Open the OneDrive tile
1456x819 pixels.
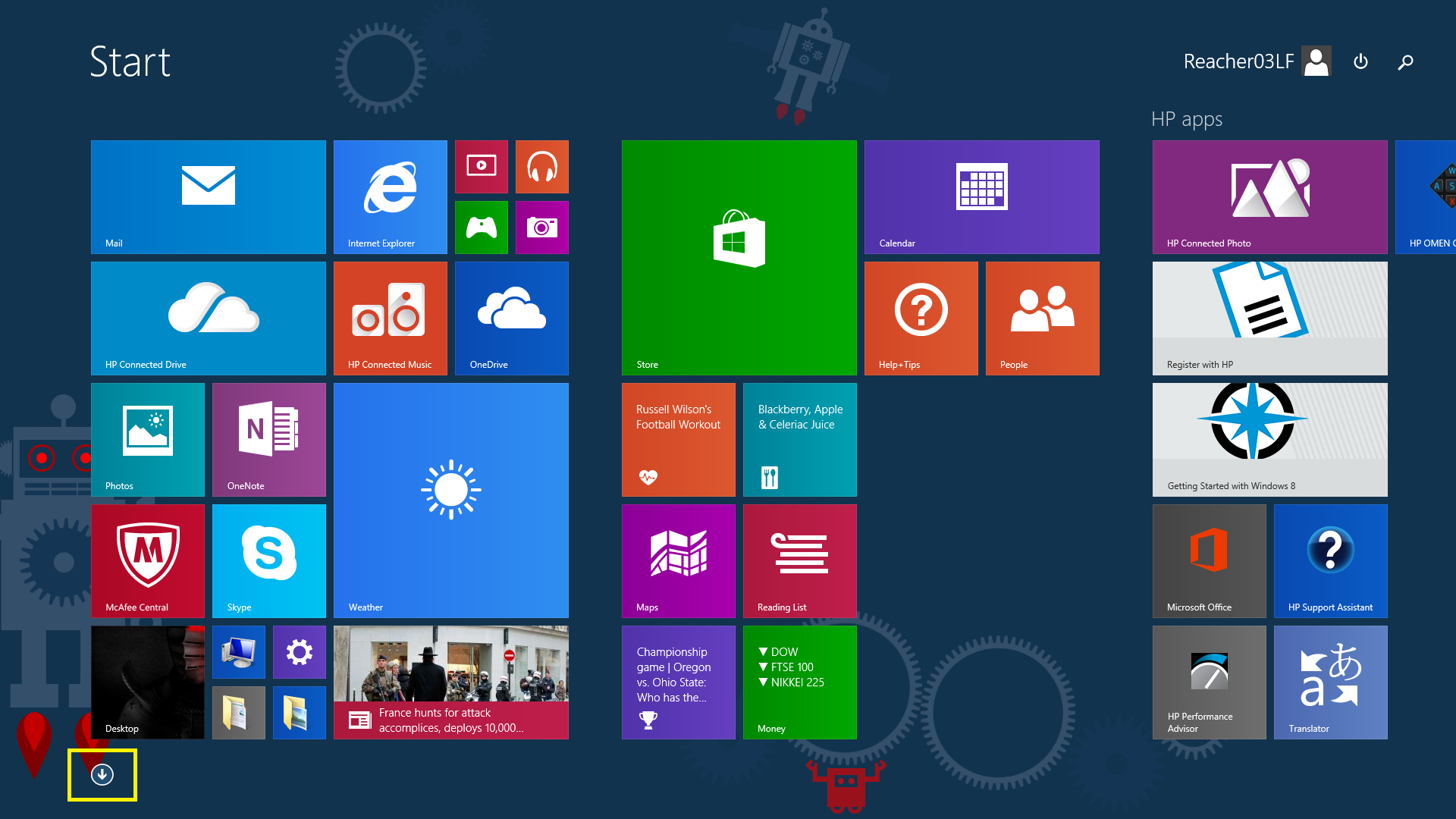coord(512,318)
